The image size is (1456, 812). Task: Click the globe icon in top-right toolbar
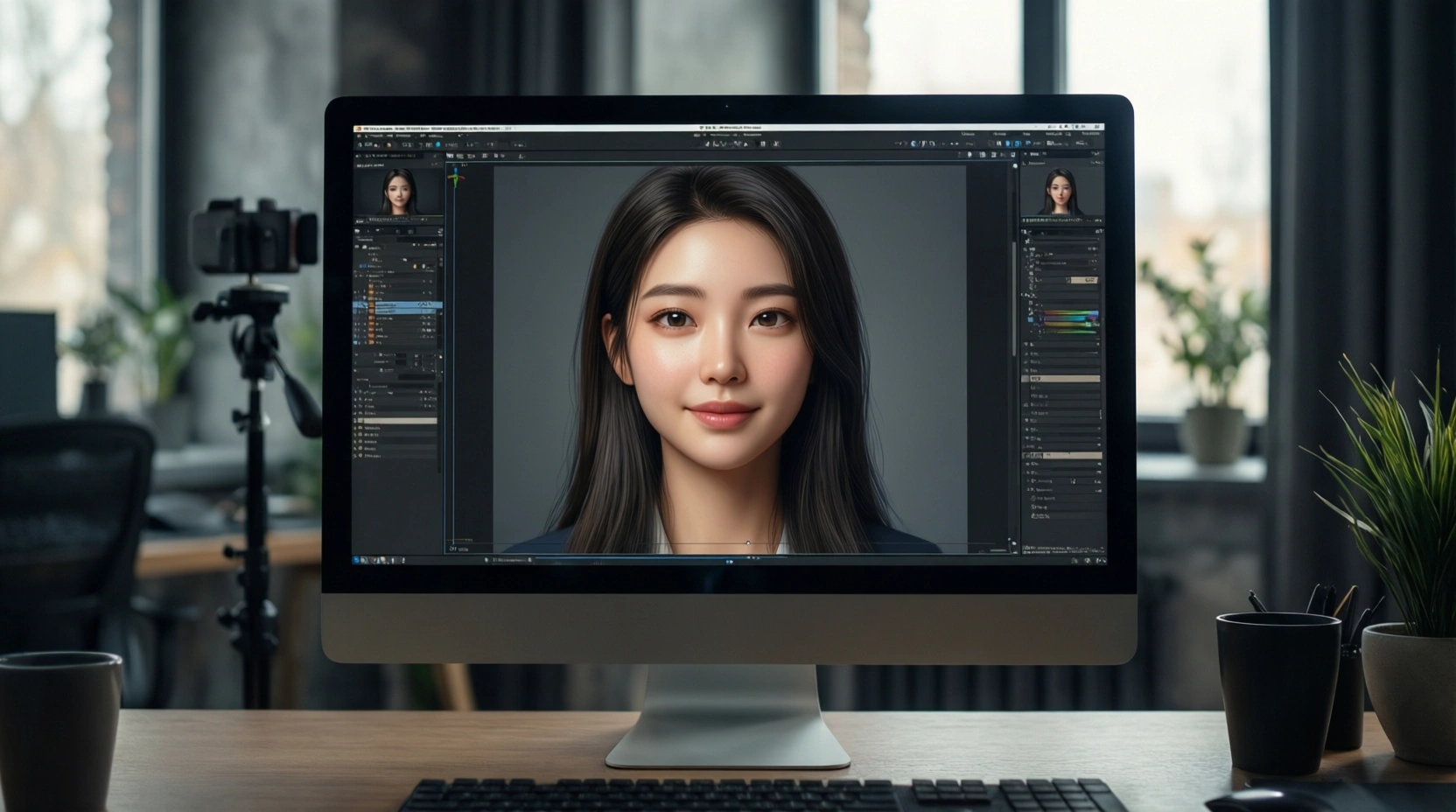914,143
